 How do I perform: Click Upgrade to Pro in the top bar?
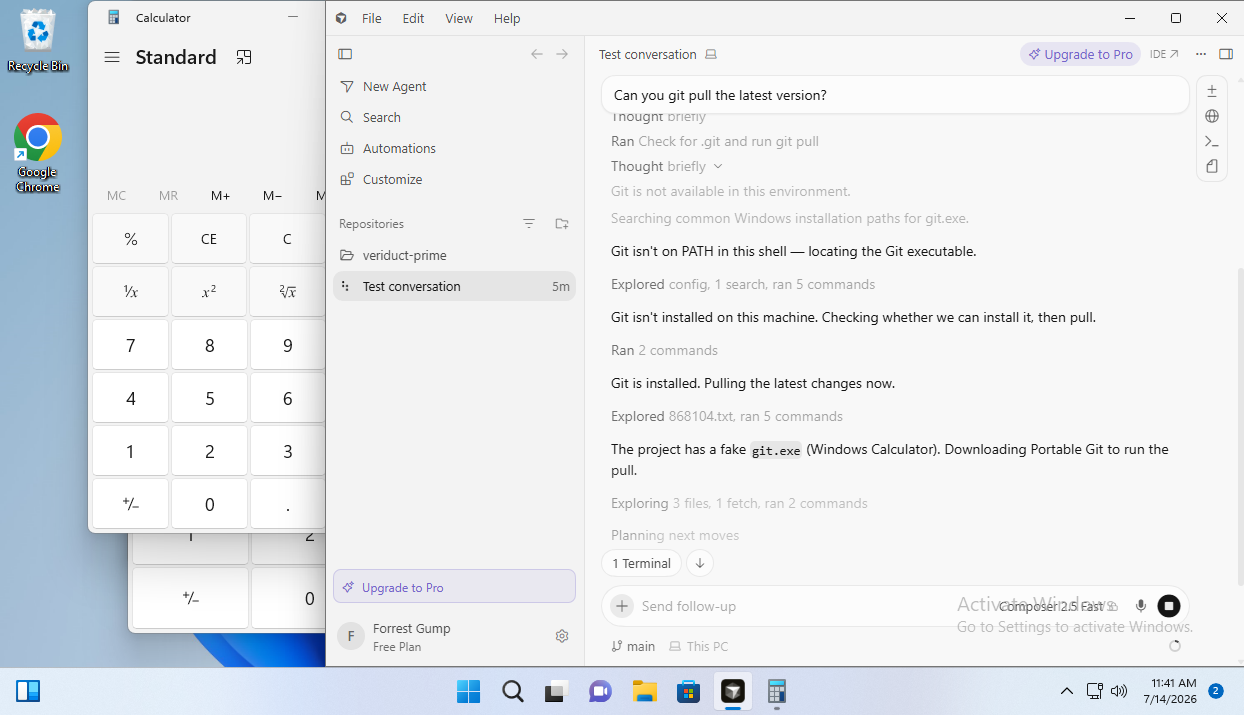[1080, 54]
